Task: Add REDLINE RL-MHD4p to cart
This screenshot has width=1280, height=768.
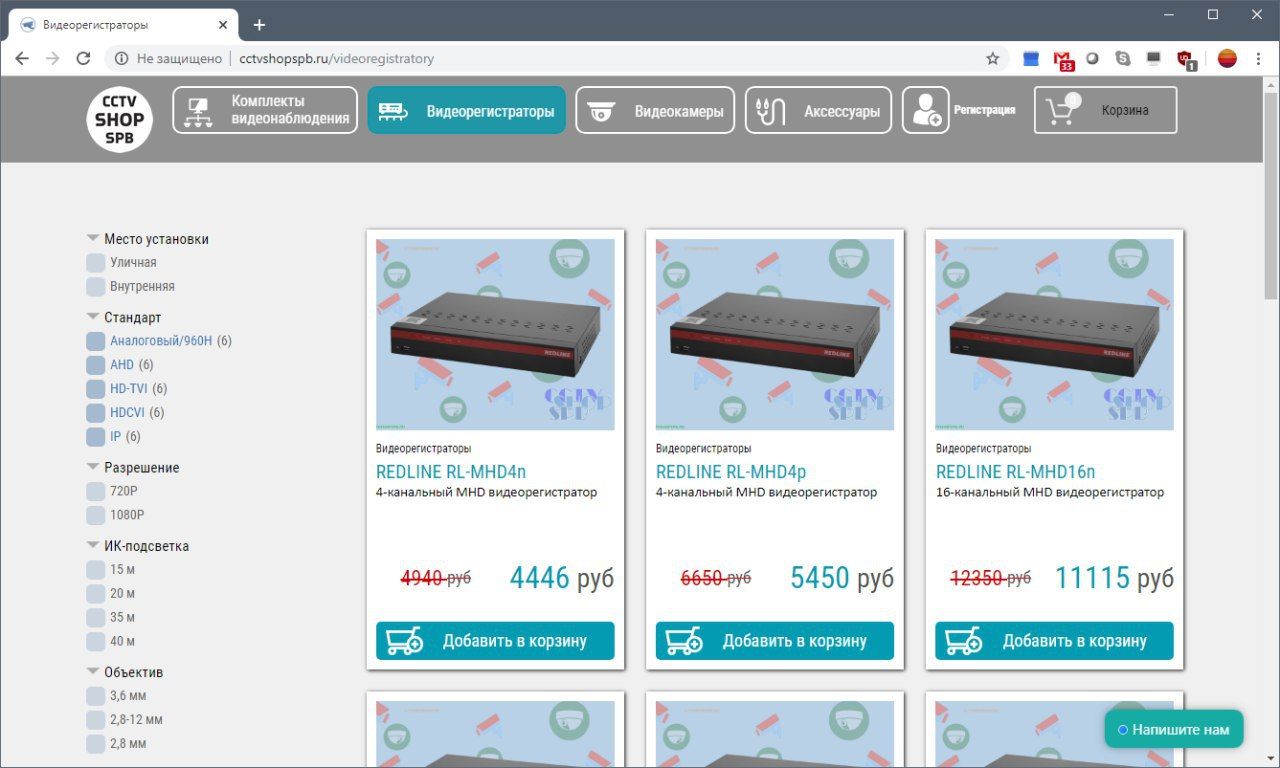Action: click(775, 641)
